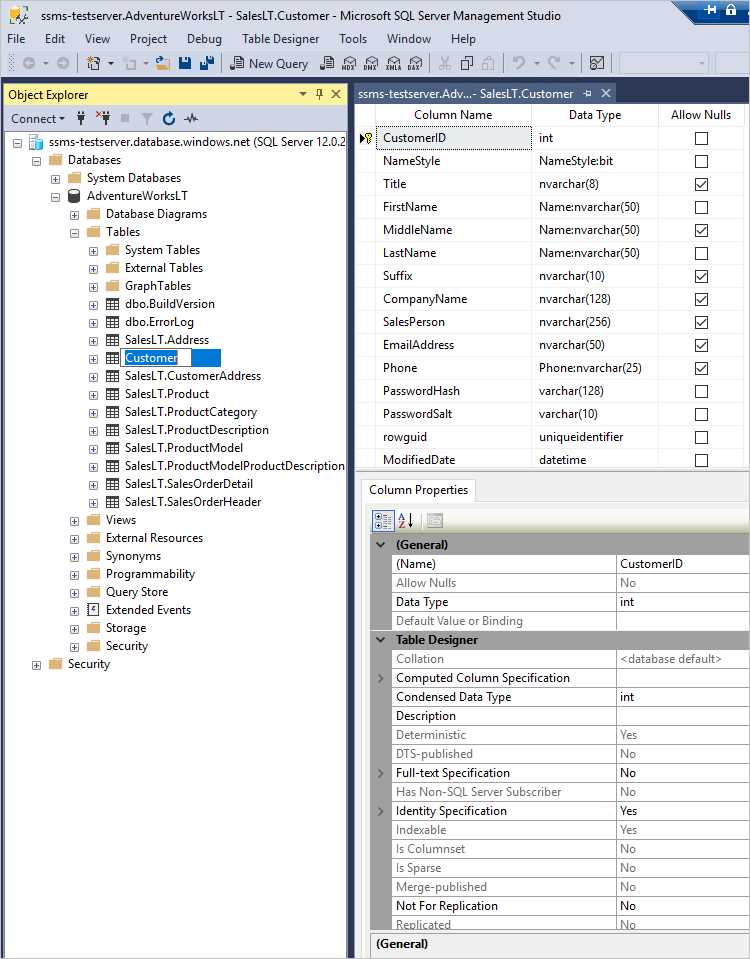
Task: Switch to Alphabetical sort in Column Properties
Action: tap(406, 520)
